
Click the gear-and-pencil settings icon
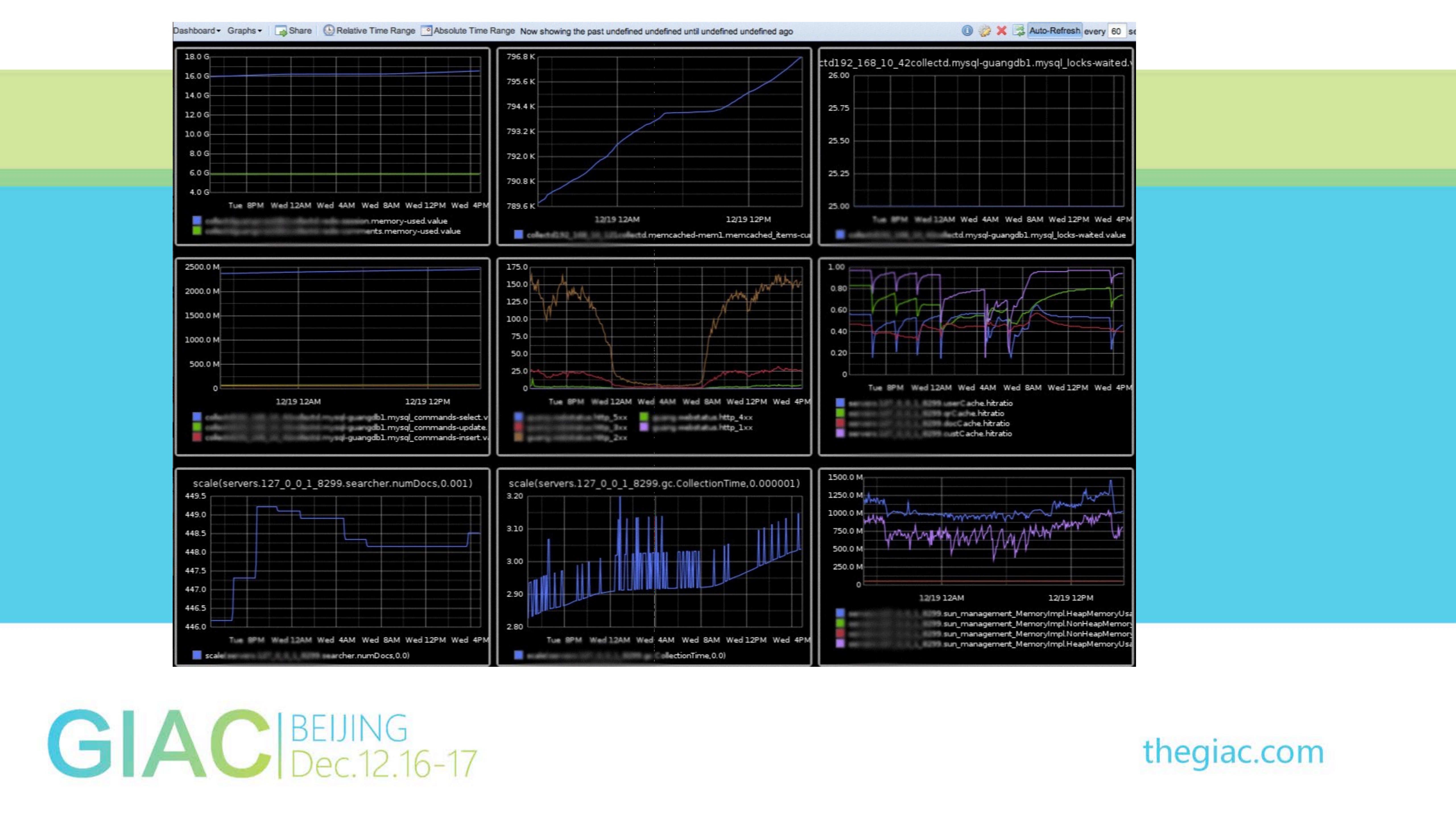pyautogui.click(x=985, y=30)
